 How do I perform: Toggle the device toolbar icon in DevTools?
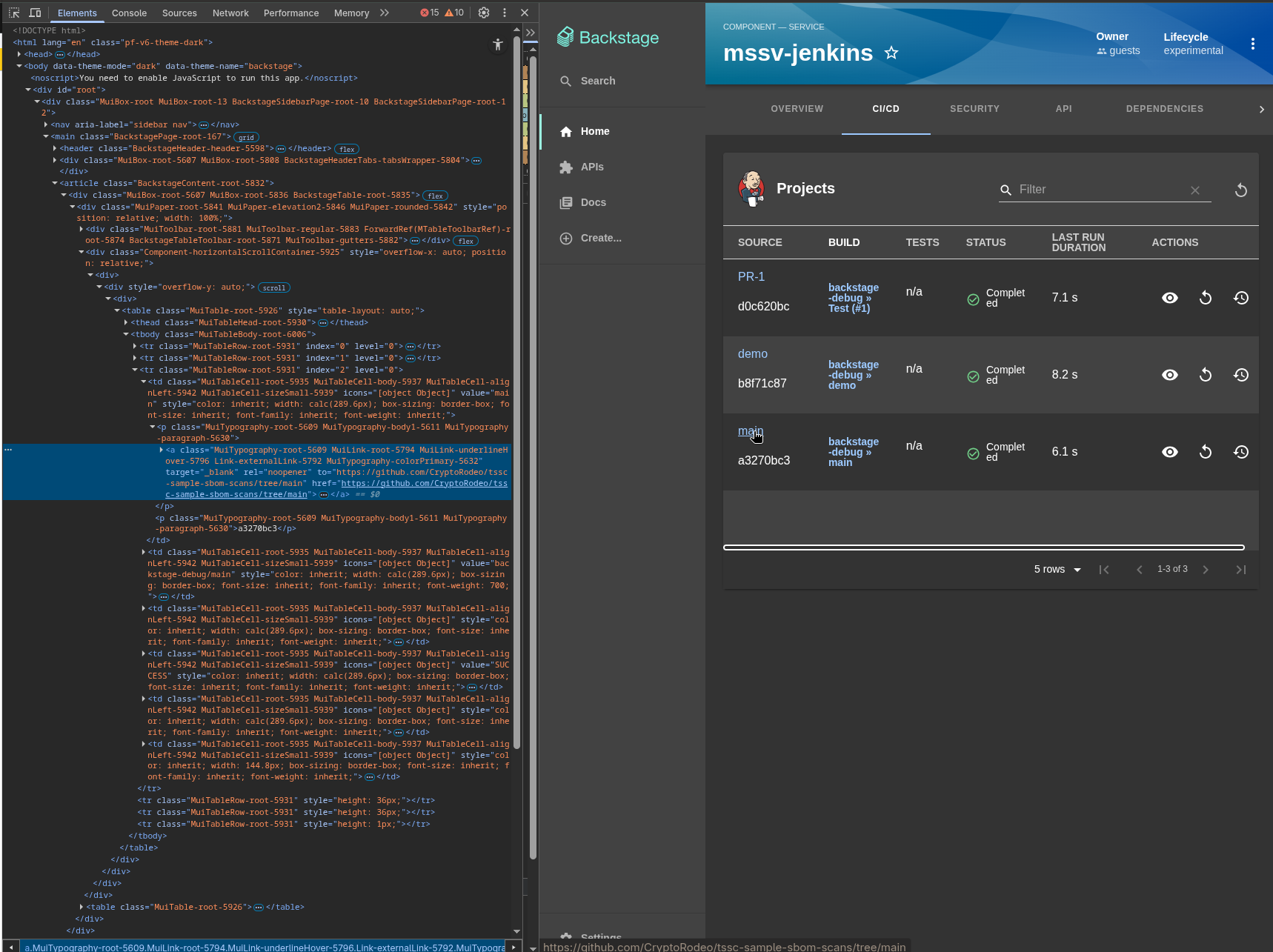pyautogui.click(x=35, y=13)
